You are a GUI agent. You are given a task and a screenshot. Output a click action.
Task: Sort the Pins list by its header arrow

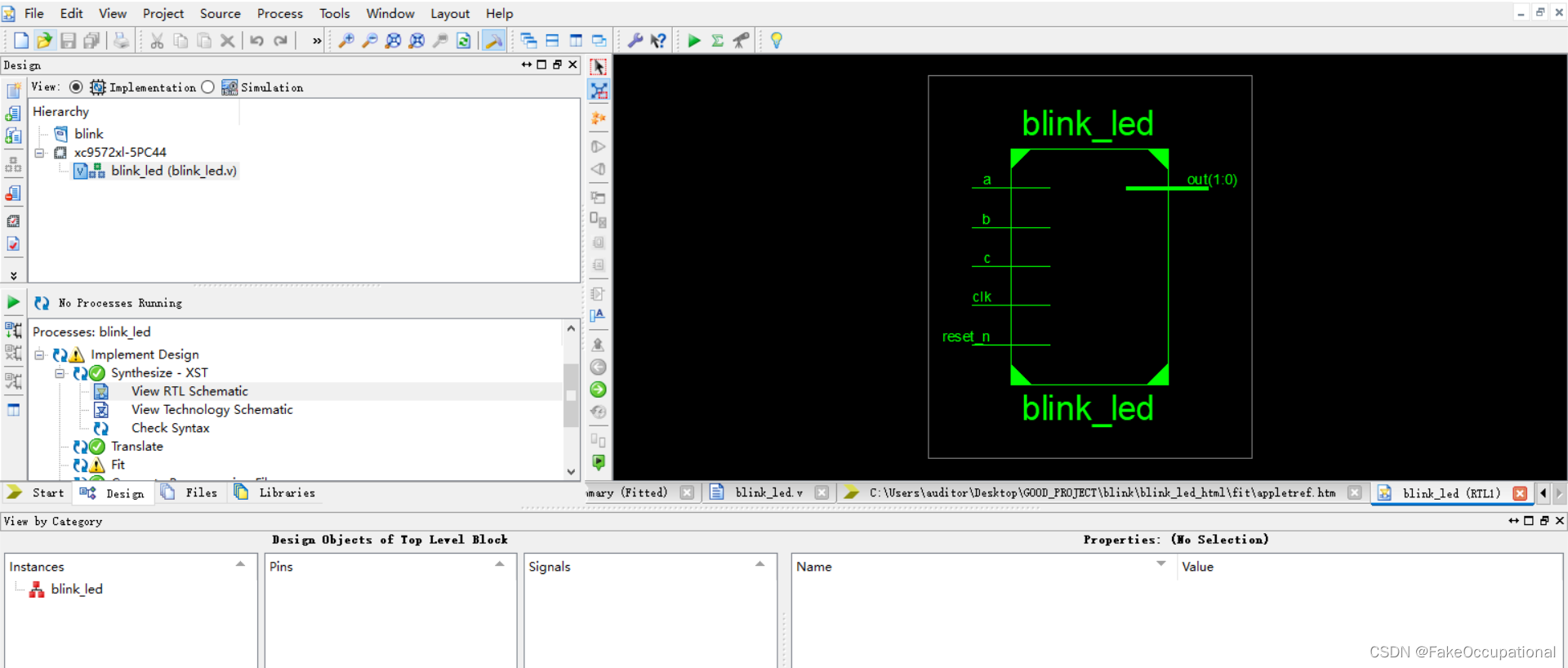500,564
